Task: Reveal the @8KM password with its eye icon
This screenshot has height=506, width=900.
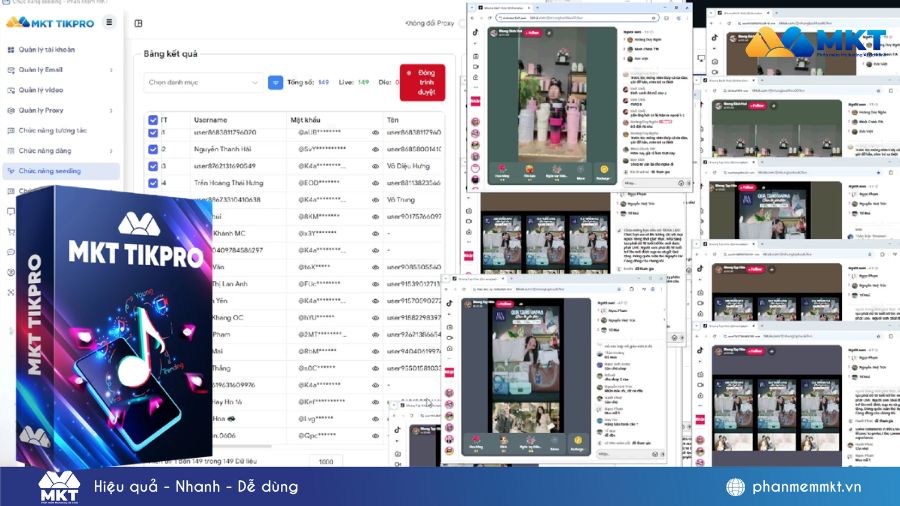Action: click(x=375, y=217)
